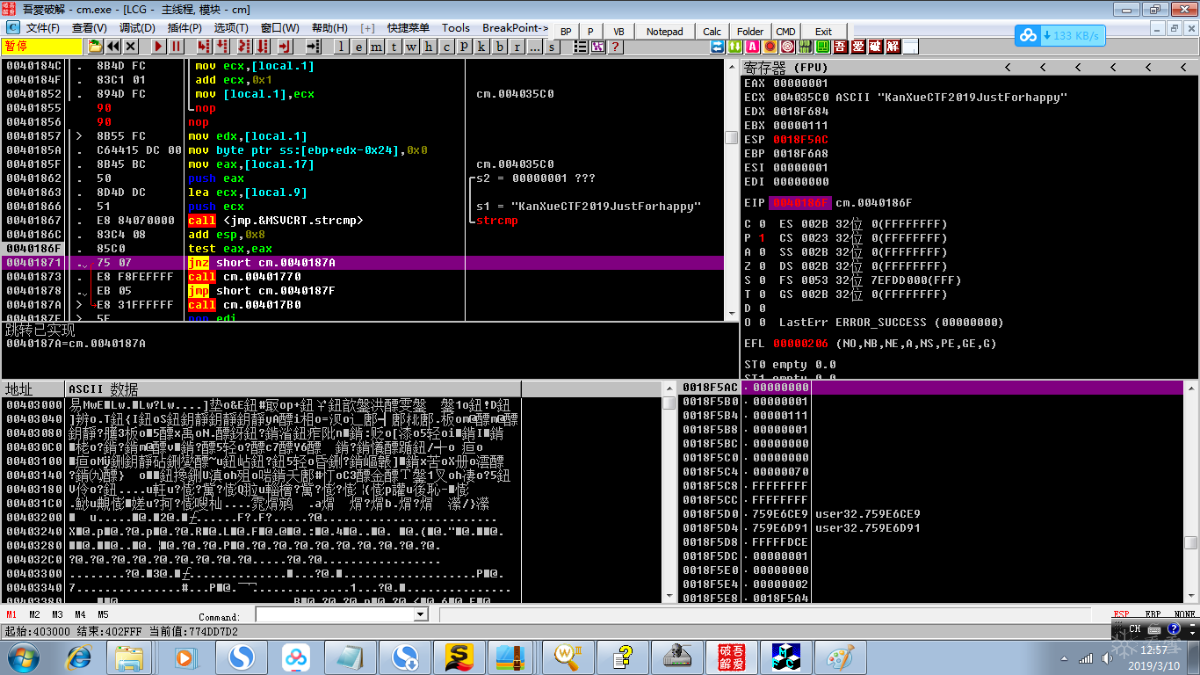The image size is (1200, 675).
Task: Click the Open file toolbar icon
Action: [x=95, y=46]
